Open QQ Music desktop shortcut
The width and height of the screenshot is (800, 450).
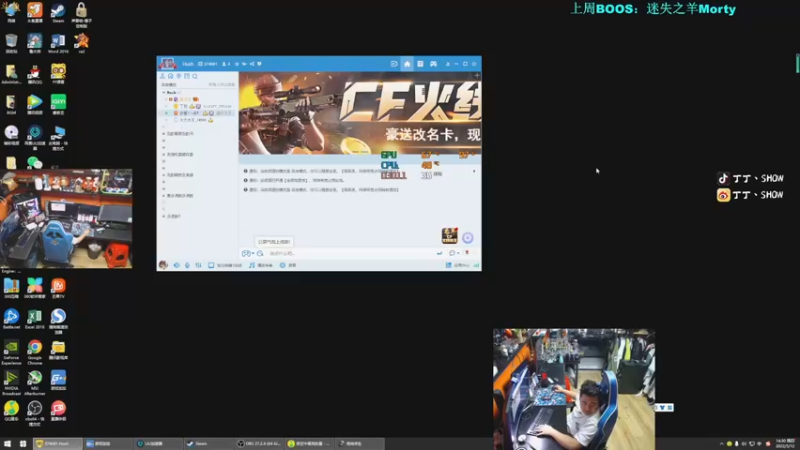[11, 411]
